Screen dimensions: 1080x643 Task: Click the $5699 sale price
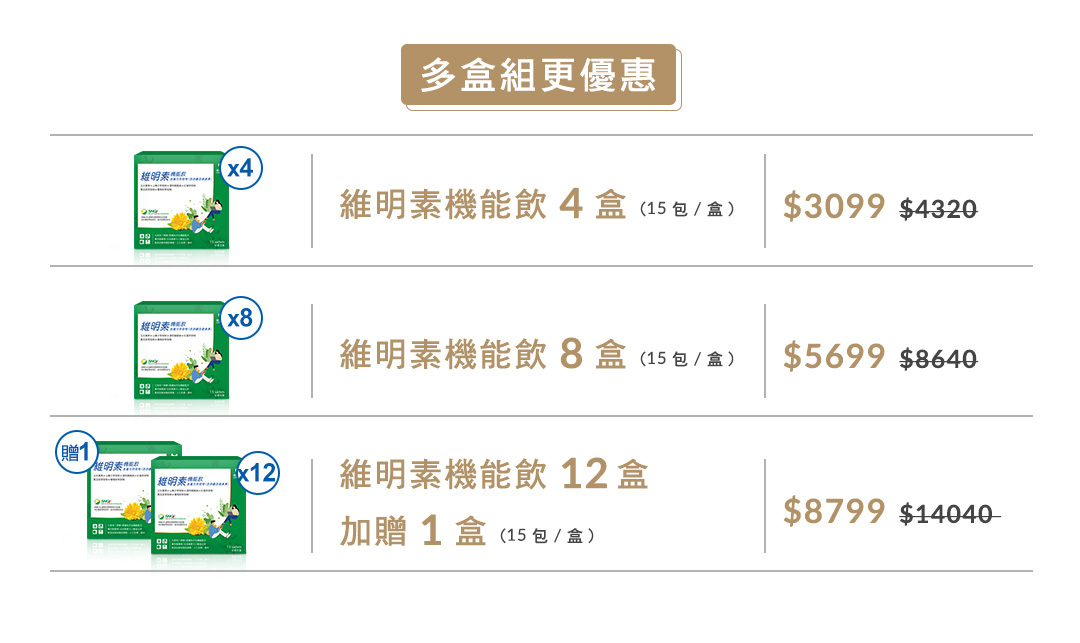(x=834, y=356)
